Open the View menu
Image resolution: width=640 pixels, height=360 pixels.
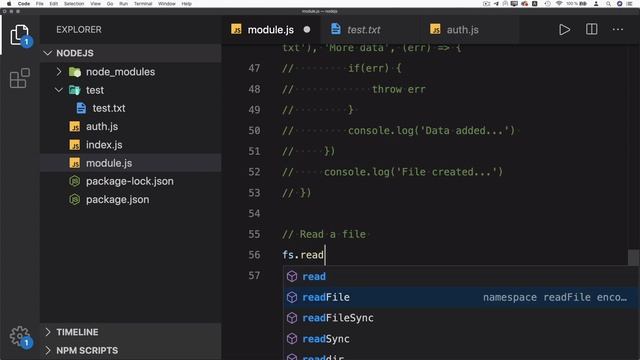coord(95,4)
